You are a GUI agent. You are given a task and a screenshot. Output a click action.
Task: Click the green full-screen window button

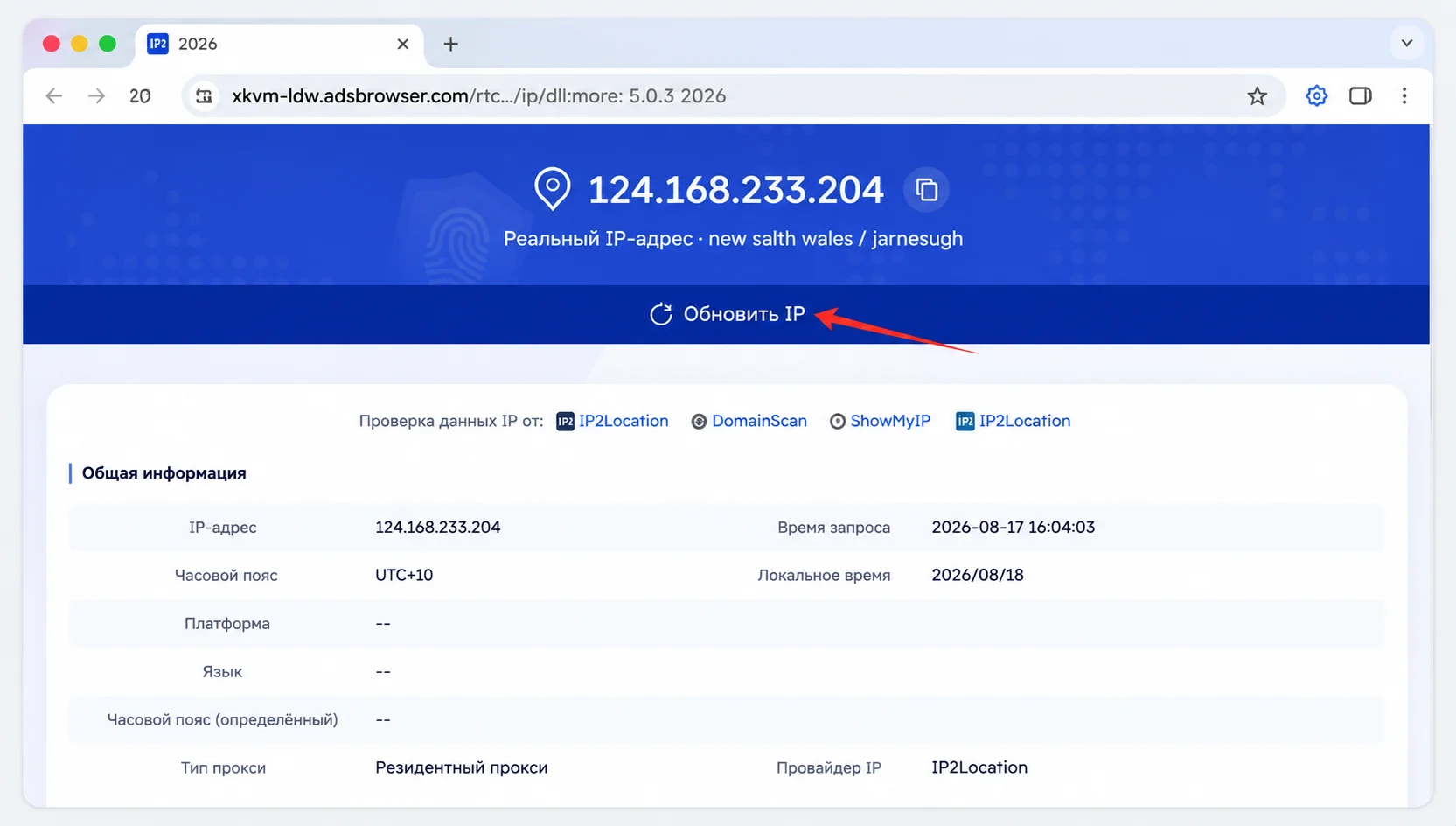coord(108,44)
